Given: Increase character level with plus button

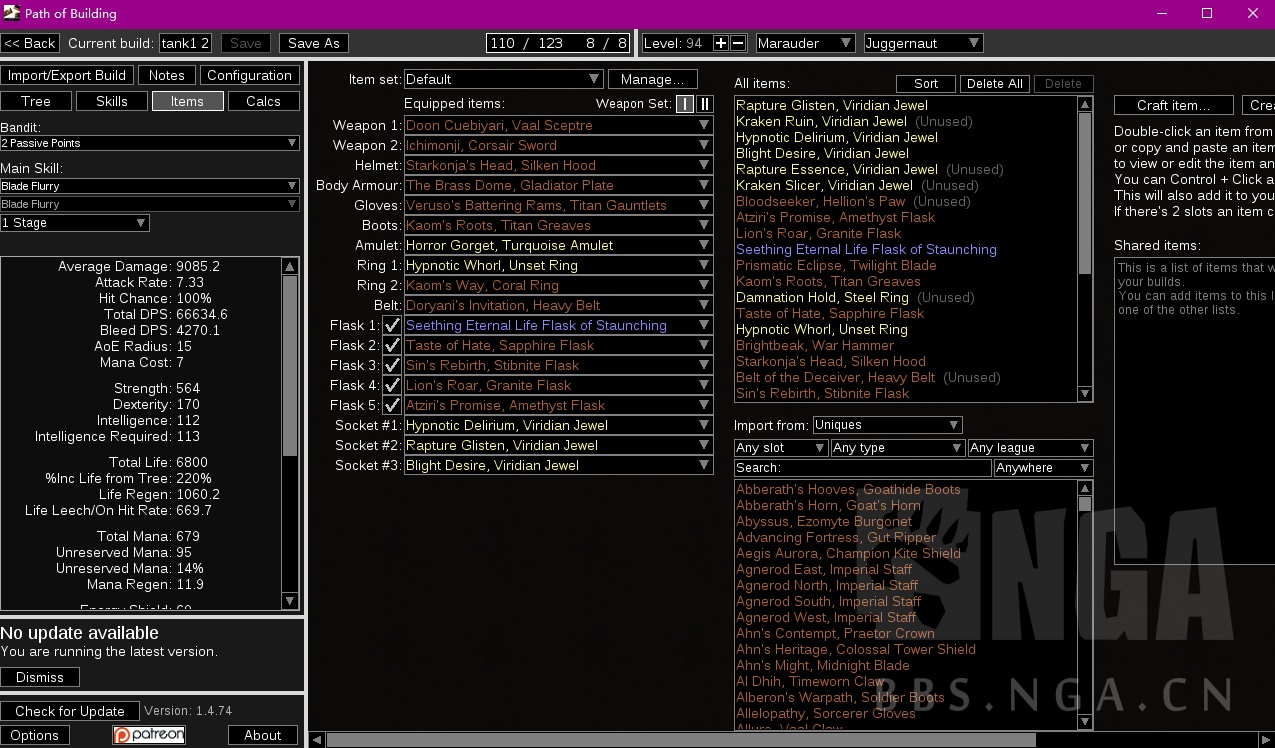Looking at the screenshot, I should [721, 43].
